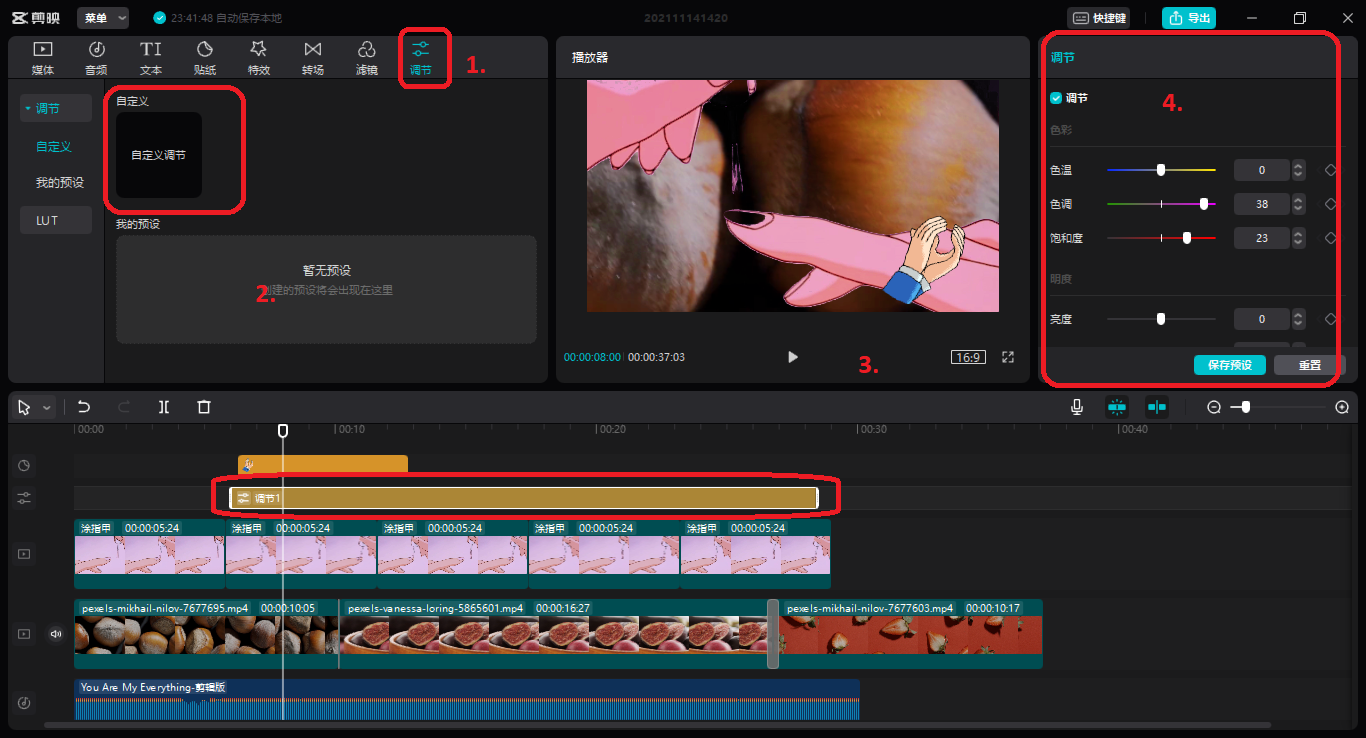Play the video in the player
Viewport: 1366px width, 738px height.
point(793,357)
